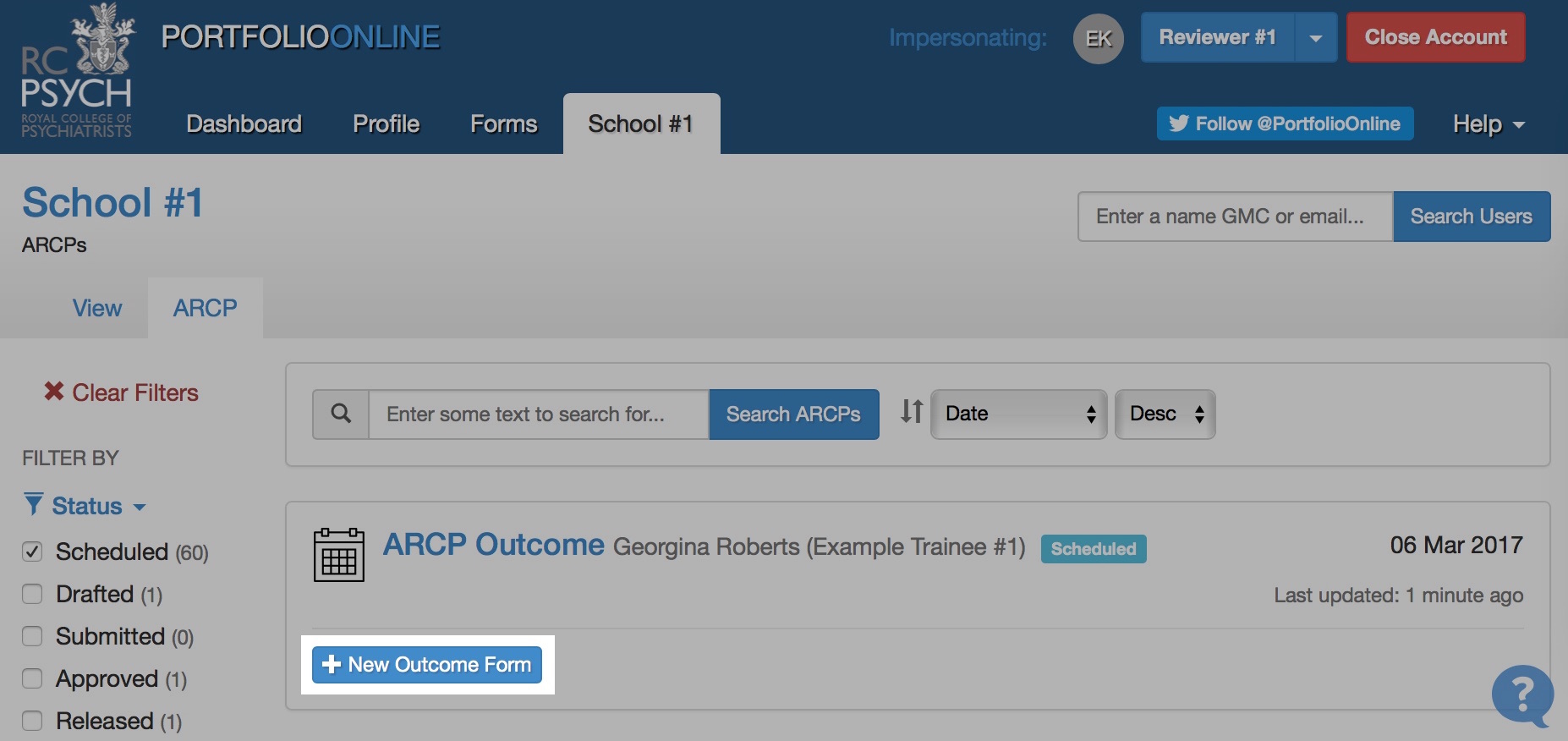Tick the Approved status checkbox
The image size is (1568, 741).
32,678
